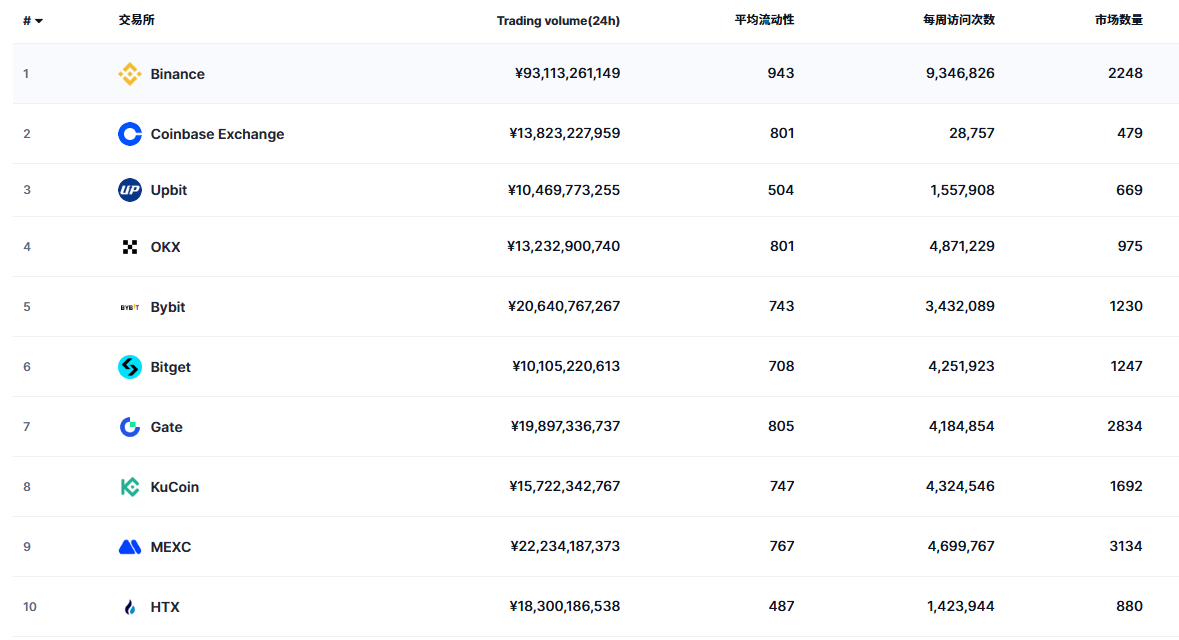The height and width of the screenshot is (640, 1179).
Task: Click the KuCoin logo icon
Action: [130, 487]
